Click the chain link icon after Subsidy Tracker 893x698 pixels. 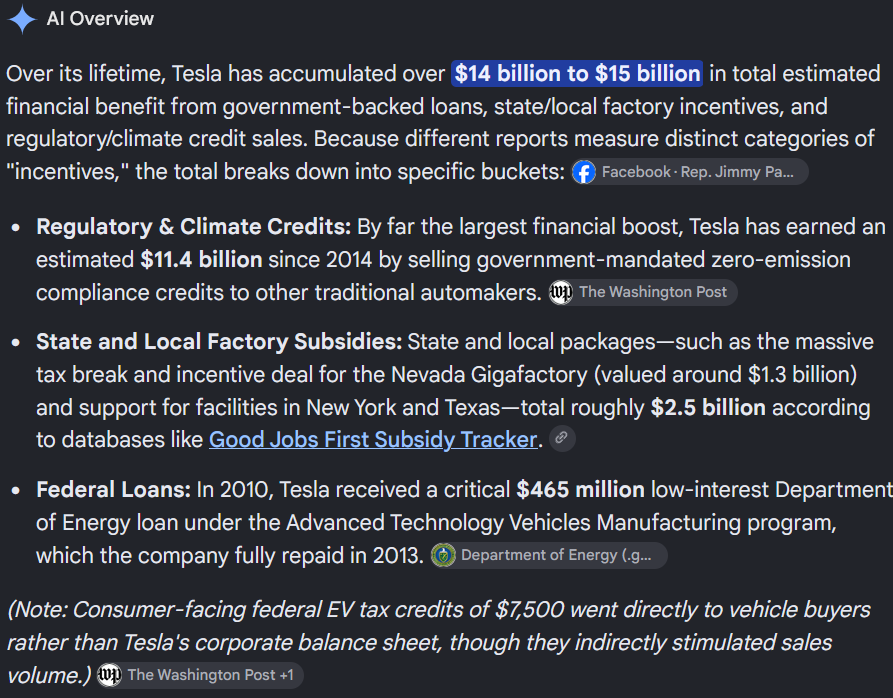(x=562, y=438)
